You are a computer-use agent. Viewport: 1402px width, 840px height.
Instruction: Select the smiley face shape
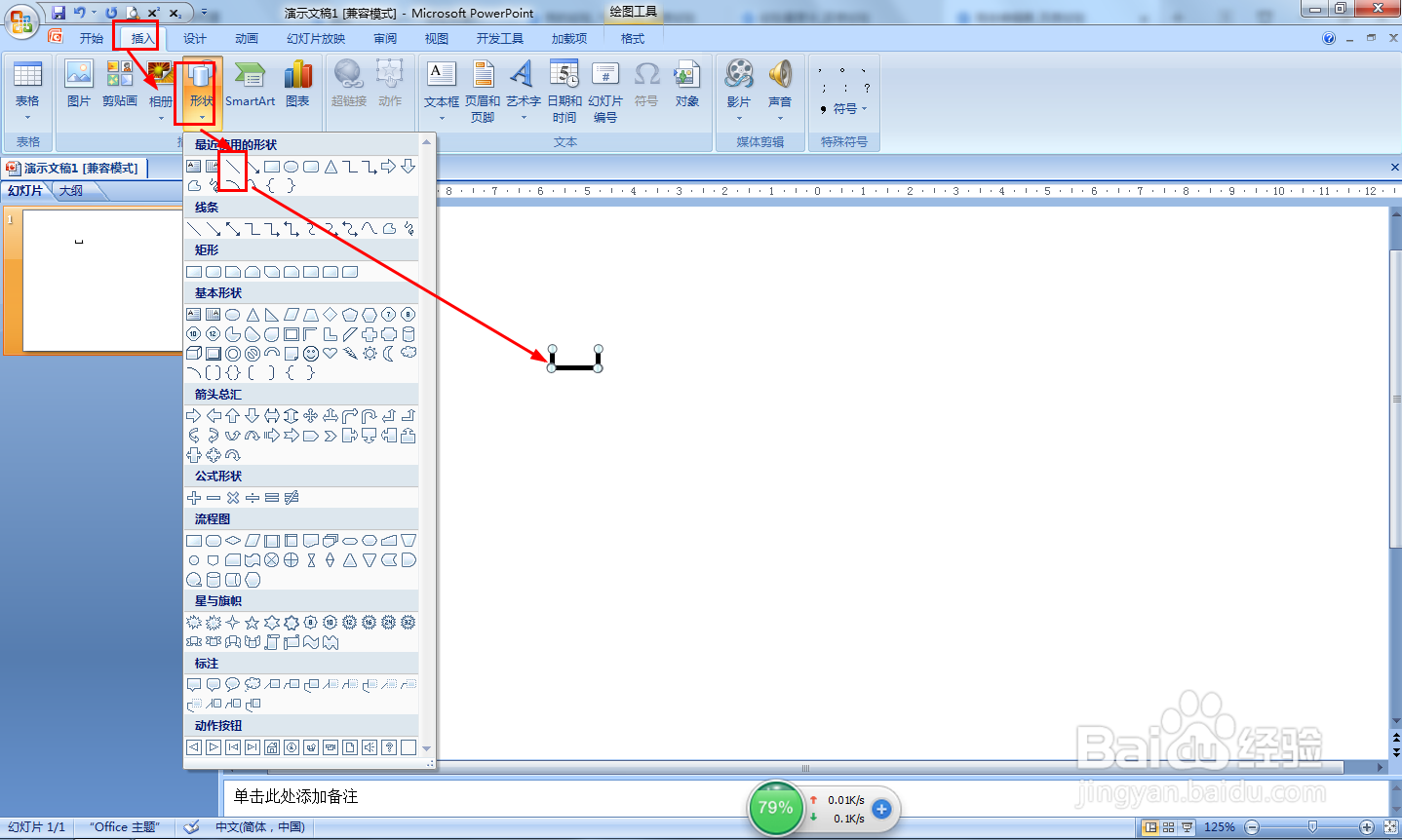[311, 353]
